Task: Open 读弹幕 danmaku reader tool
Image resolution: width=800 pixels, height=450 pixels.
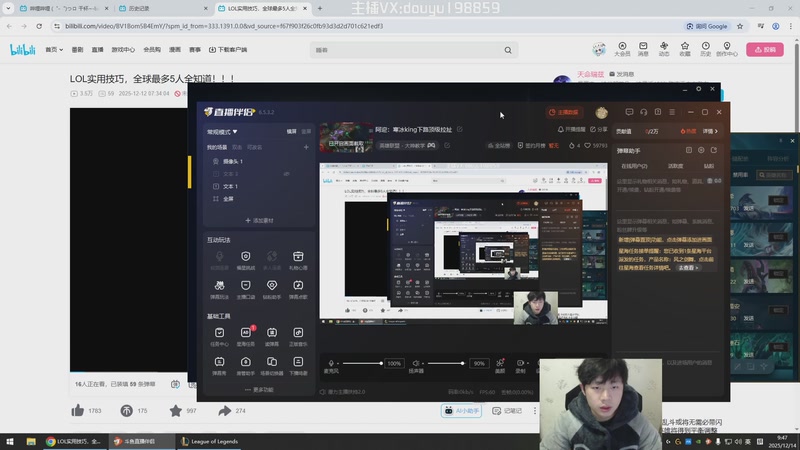Action: click(272, 336)
